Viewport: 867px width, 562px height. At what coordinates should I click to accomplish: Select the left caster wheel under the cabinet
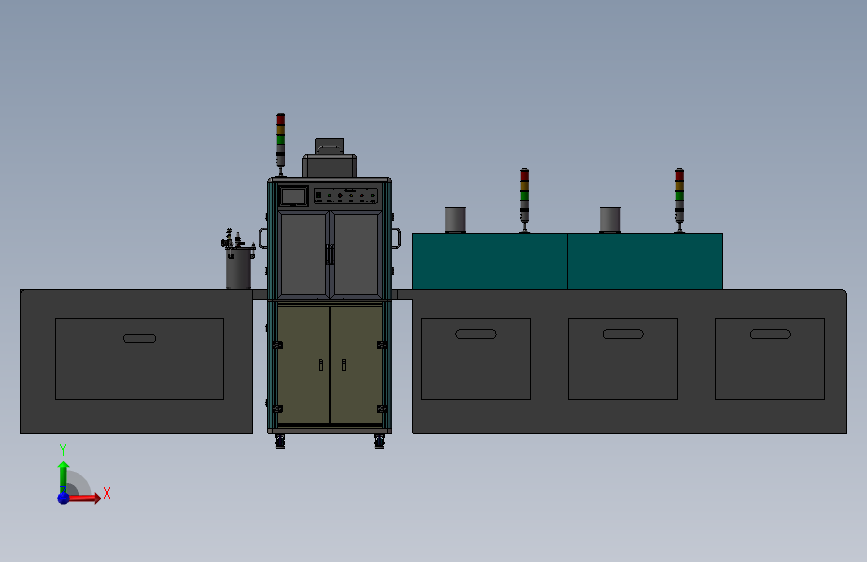point(280,441)
